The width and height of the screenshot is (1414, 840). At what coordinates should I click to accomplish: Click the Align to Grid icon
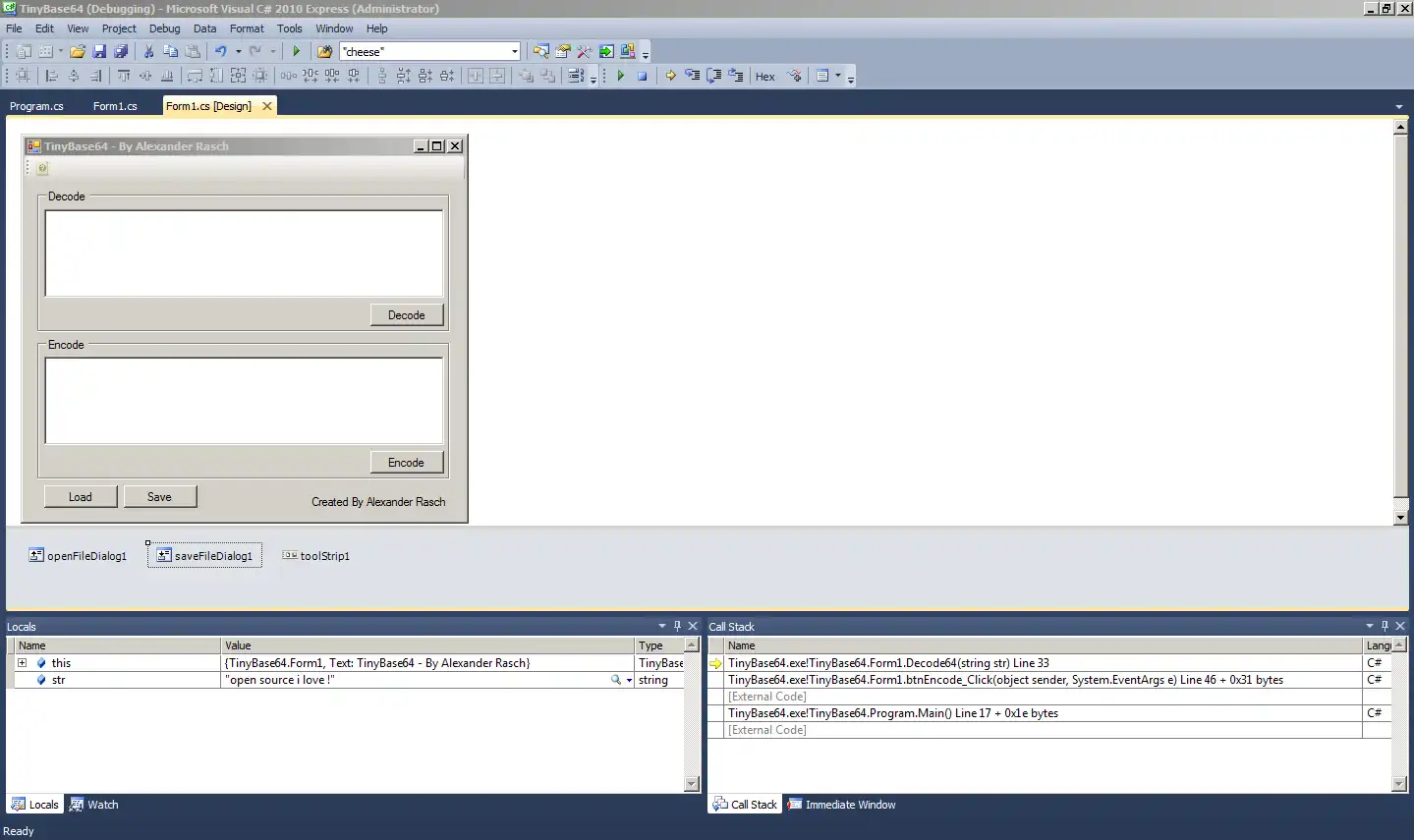[x=24, y=76]
